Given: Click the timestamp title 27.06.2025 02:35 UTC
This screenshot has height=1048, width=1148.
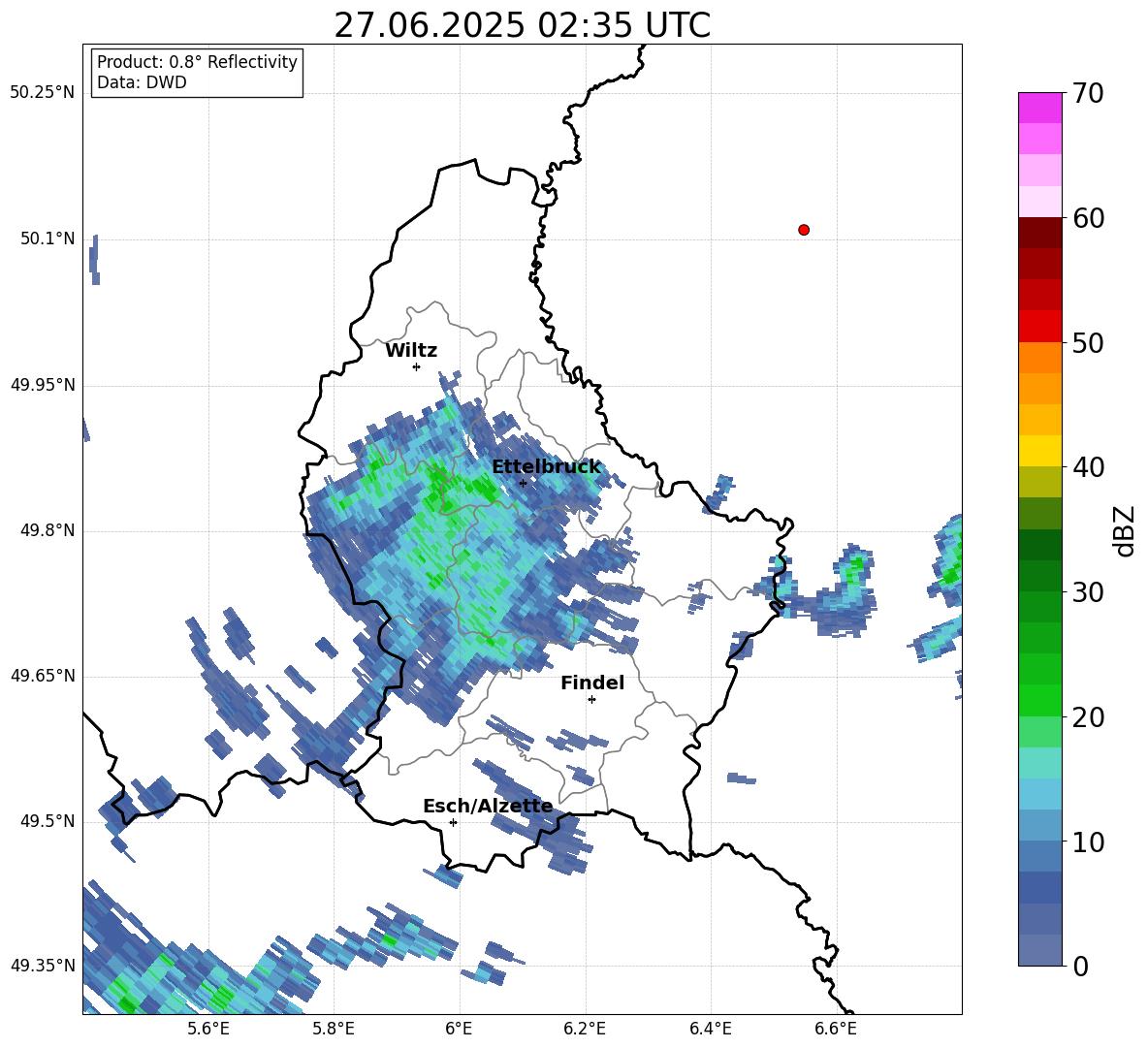Looking at the screenshot, I should (x=522, y=25).
